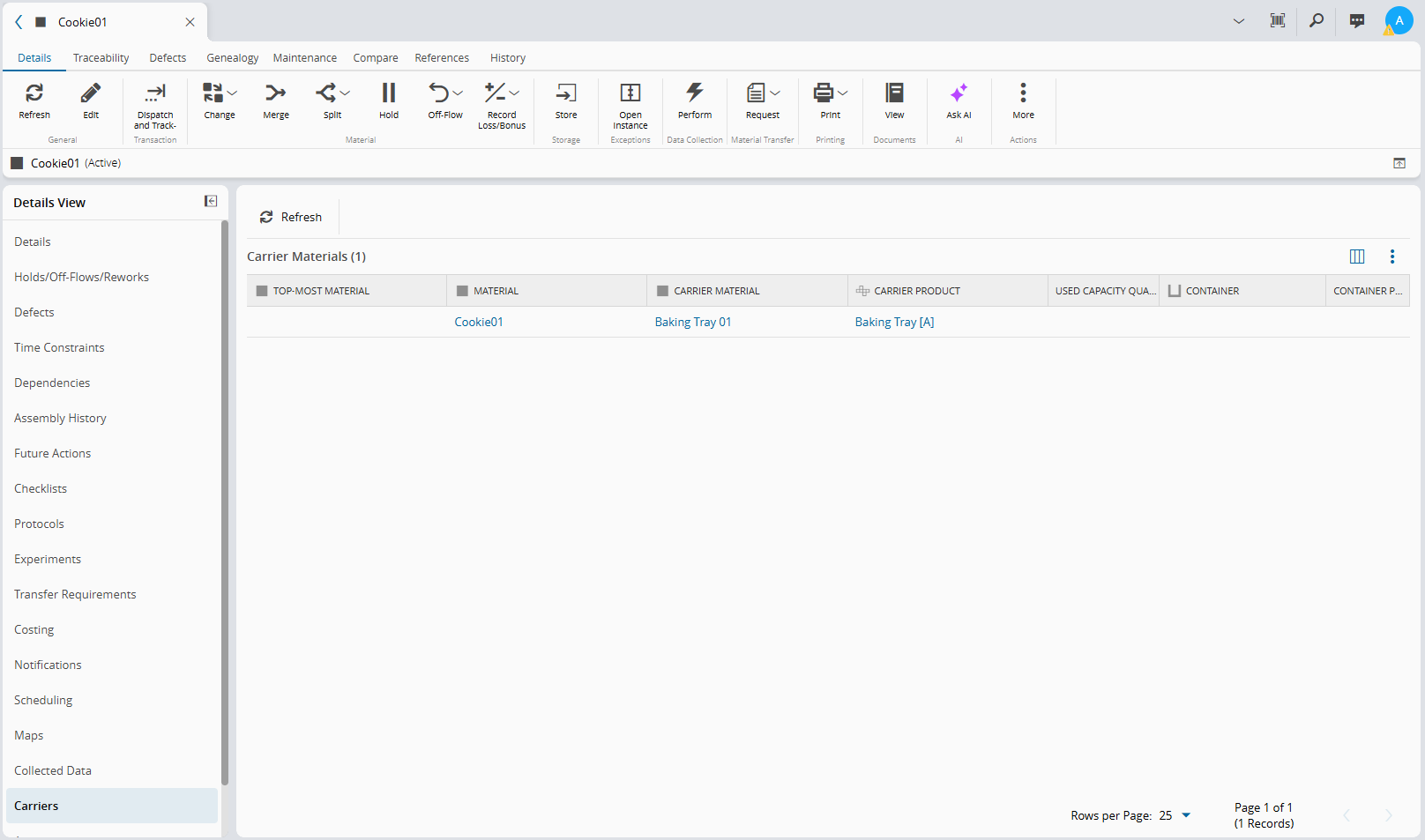
Task: Toggle the ribbon collapse icon next to Cookie01 status
Action: click(1399, 163)
